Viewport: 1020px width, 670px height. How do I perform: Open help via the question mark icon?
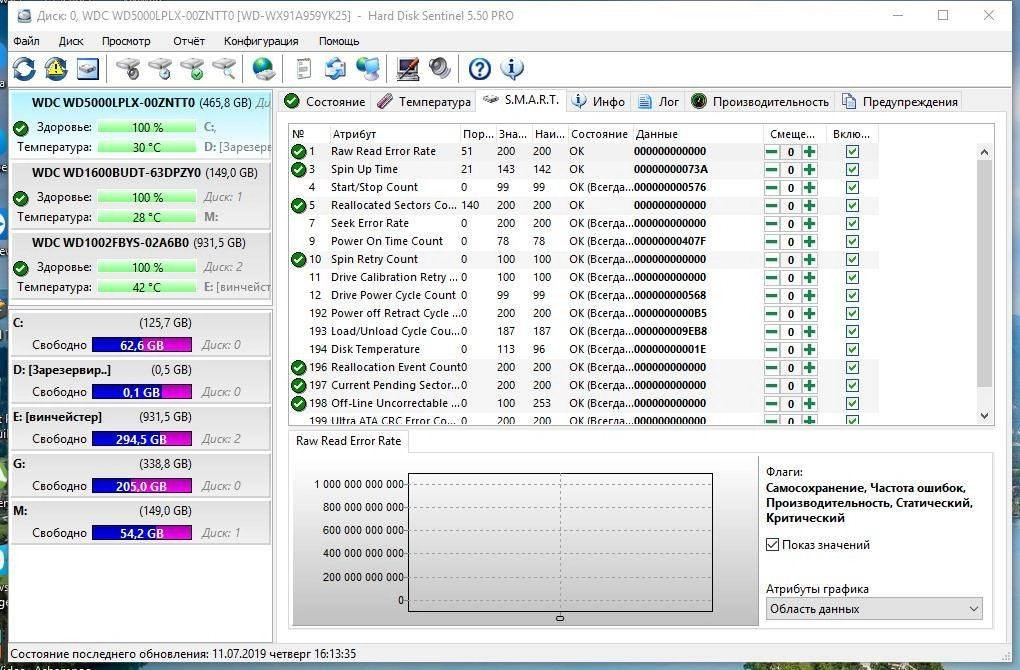[x=480, y=68]
